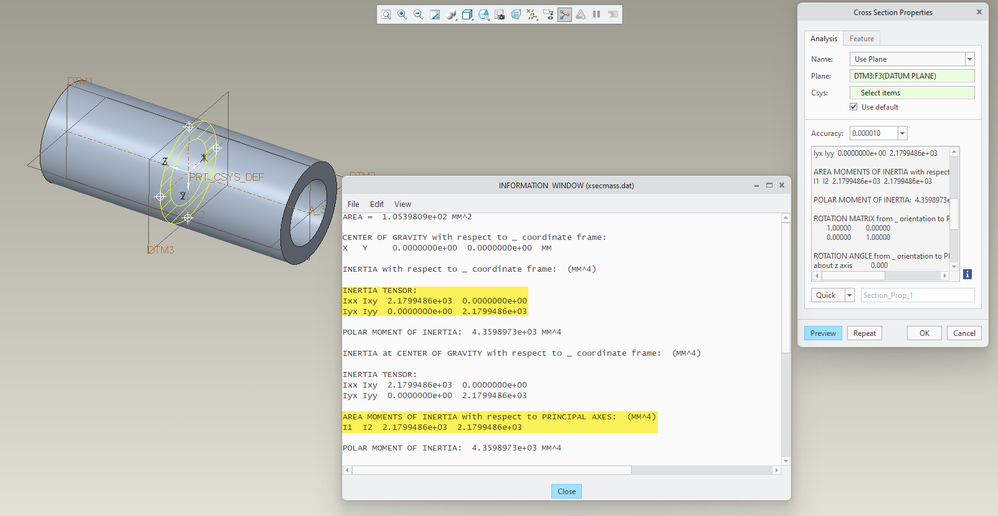The image size is (998, 516).
Task: Click the Zoom Out magnifier icon
Action: click(418, 14)
